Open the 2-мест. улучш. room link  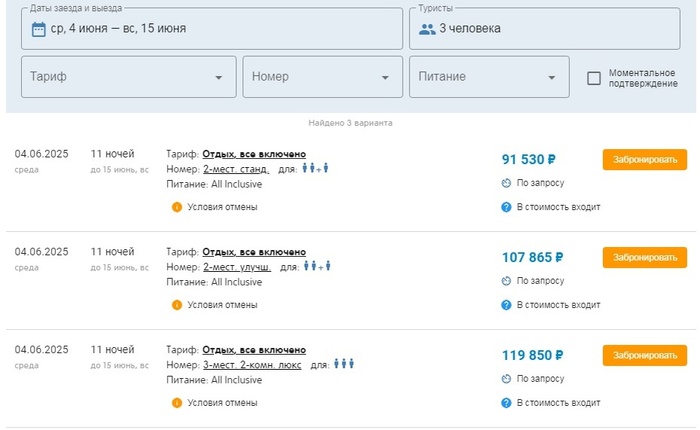[237, 267]
